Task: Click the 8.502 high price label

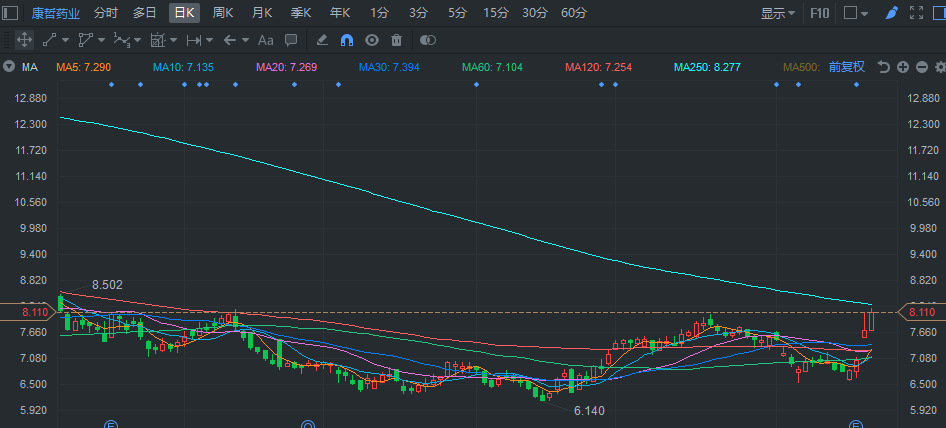Action: point(107,285)
